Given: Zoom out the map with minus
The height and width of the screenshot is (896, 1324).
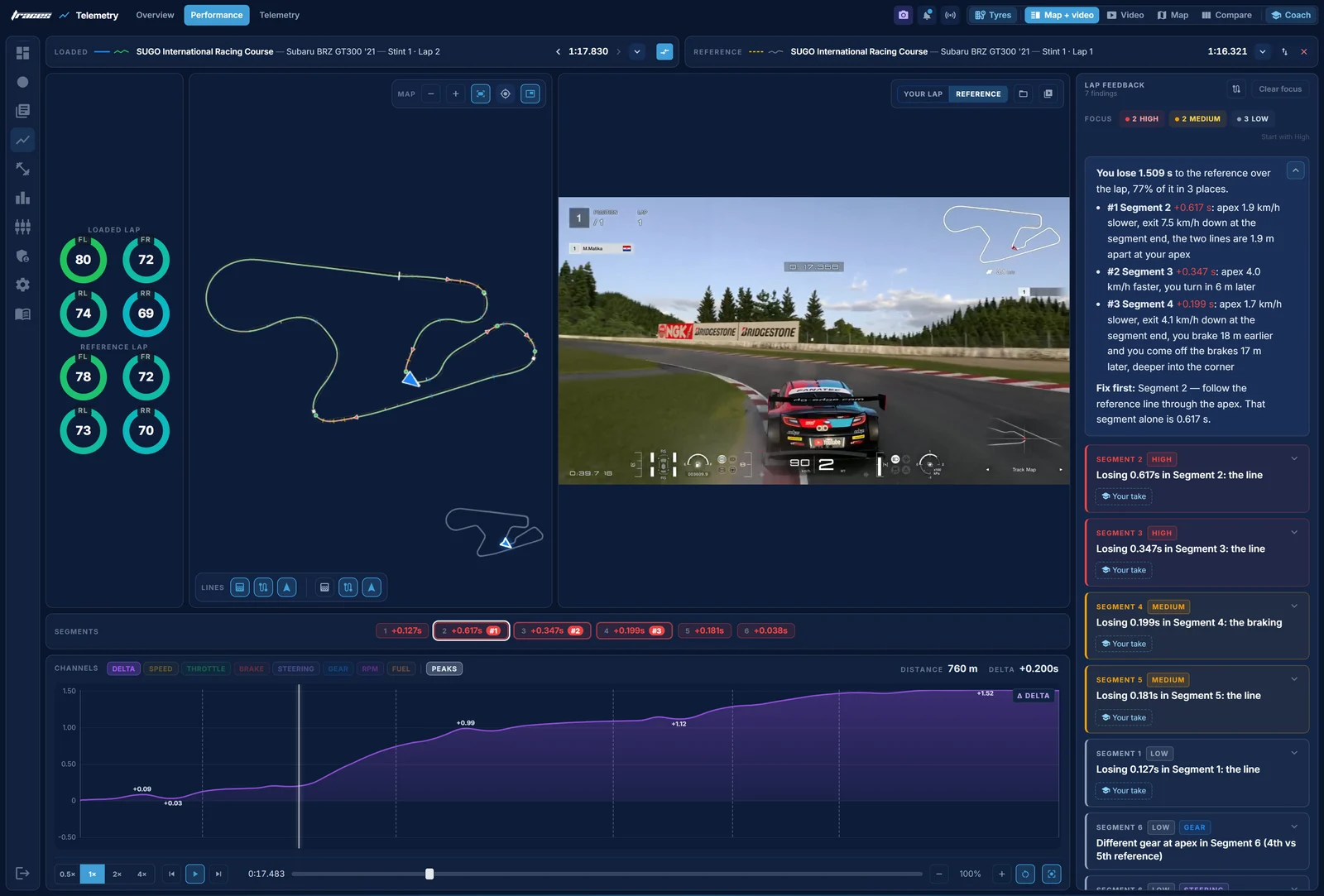Looking at the screenshot, I should (431, 93).
